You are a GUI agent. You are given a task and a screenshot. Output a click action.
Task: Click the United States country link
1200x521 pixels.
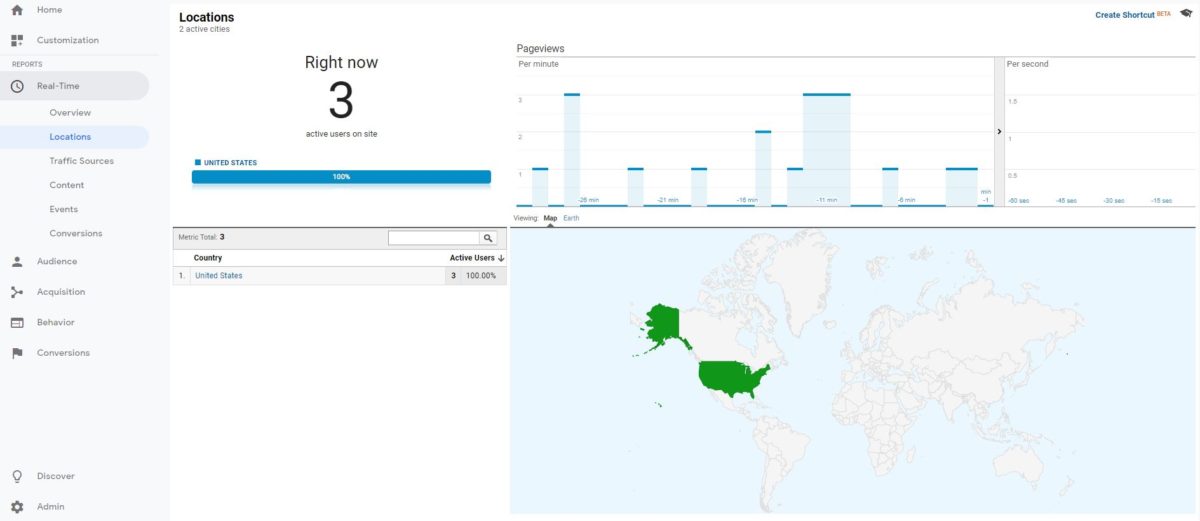click(x=219, y=276)
